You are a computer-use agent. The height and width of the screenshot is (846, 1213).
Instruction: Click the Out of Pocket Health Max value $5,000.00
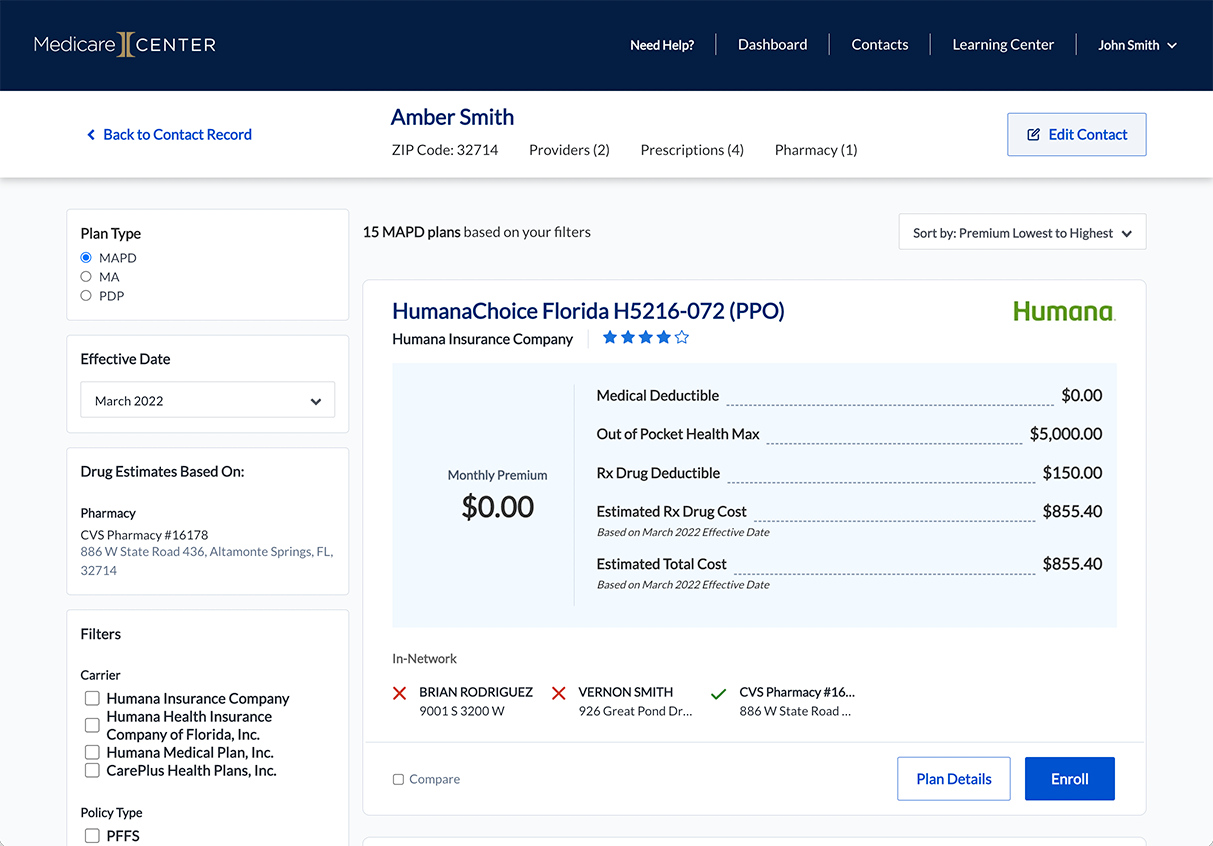click(1066, 434)
